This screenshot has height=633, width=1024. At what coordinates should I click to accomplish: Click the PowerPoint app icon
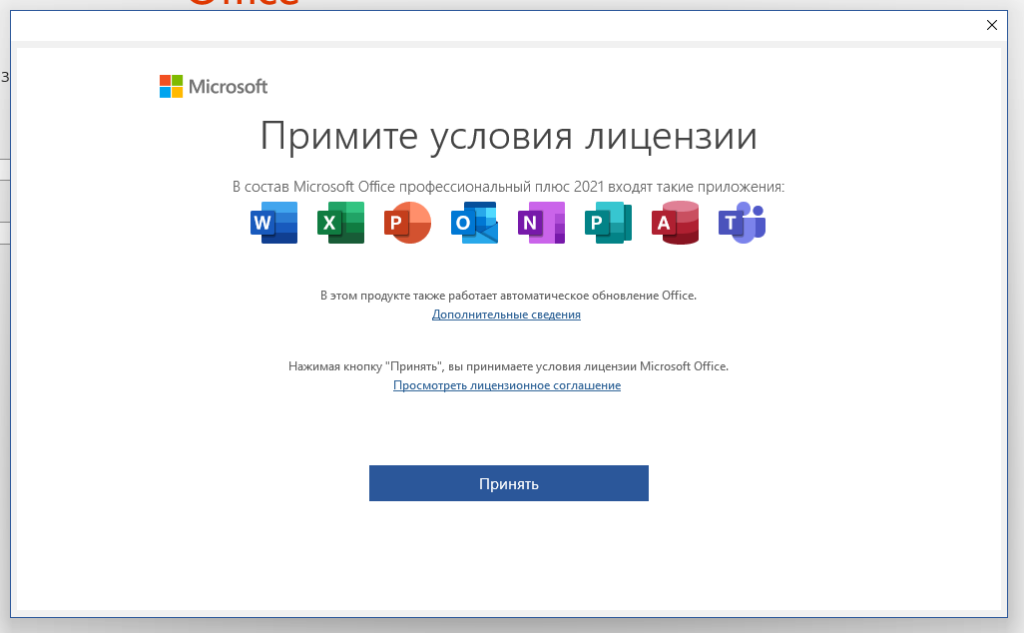408,223
